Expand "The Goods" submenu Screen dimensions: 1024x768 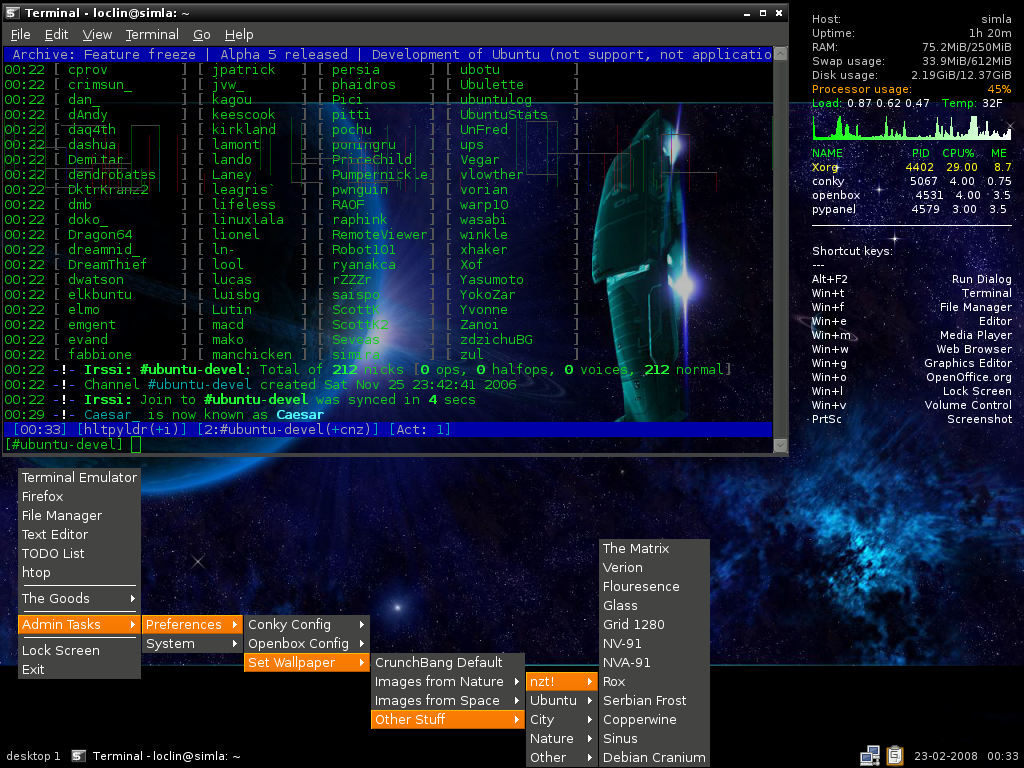click(x=55, y=598)
